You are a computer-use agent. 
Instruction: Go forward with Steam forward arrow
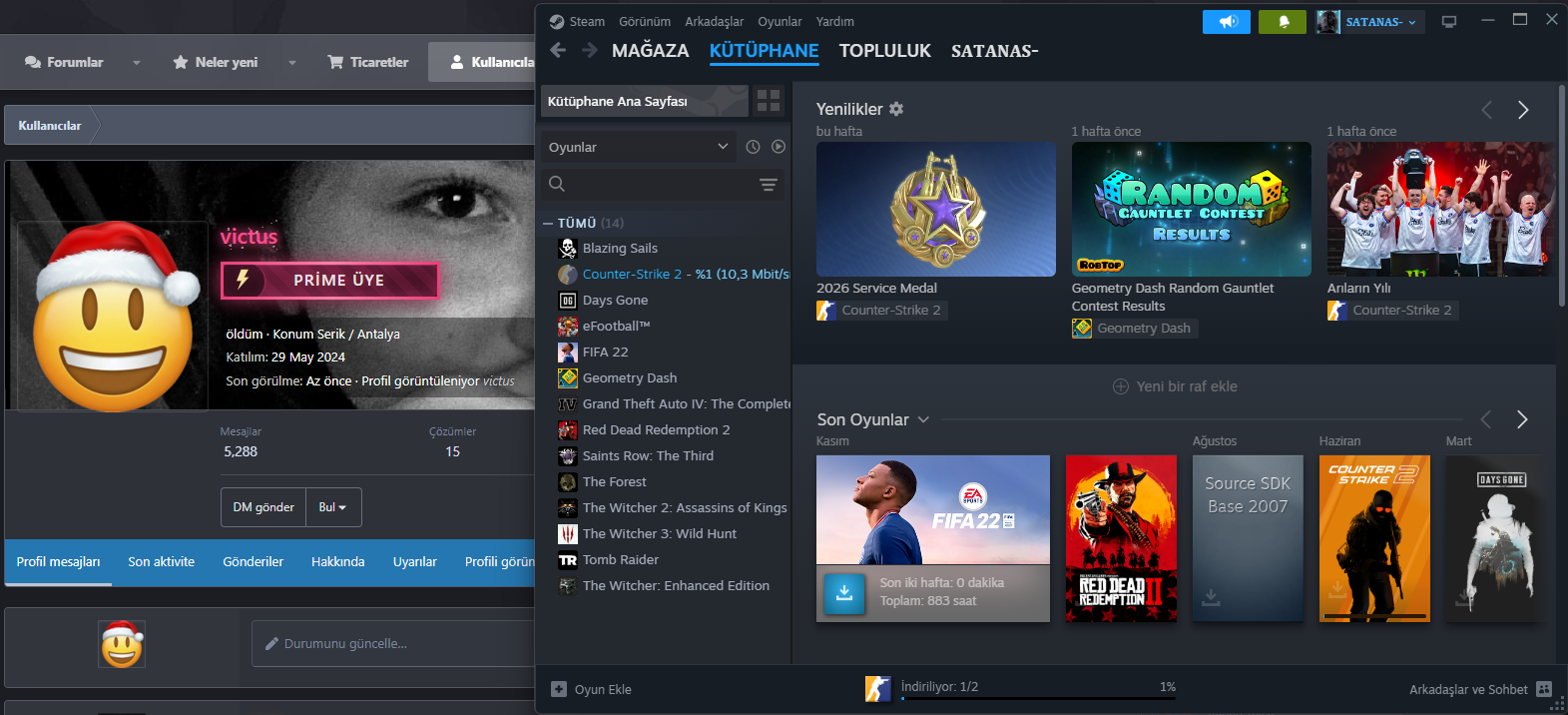(x=590, y=50)
